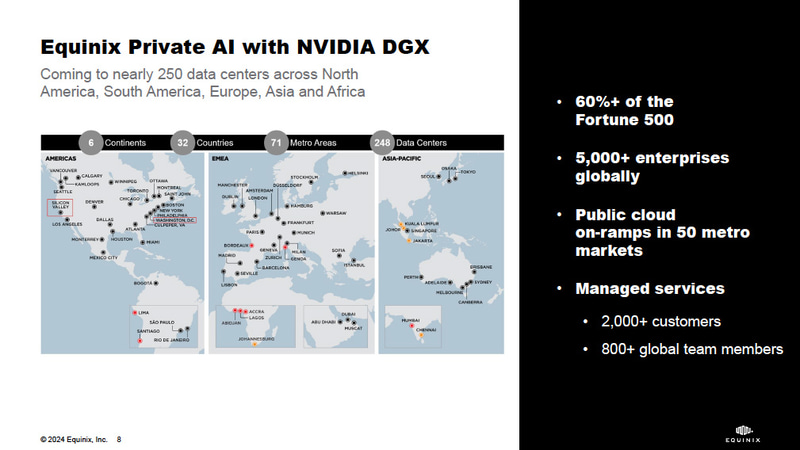The image size is (800, 450).
Task: Click the red-boxed 'Washington, D.C.' label
Action: pos(175,220)
